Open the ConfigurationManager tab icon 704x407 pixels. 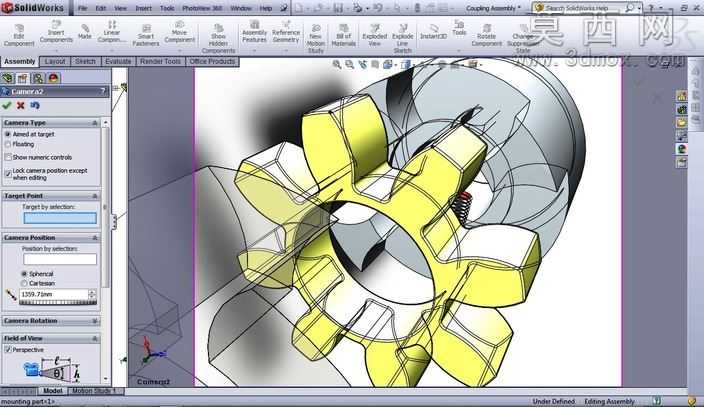pos(38,78)
